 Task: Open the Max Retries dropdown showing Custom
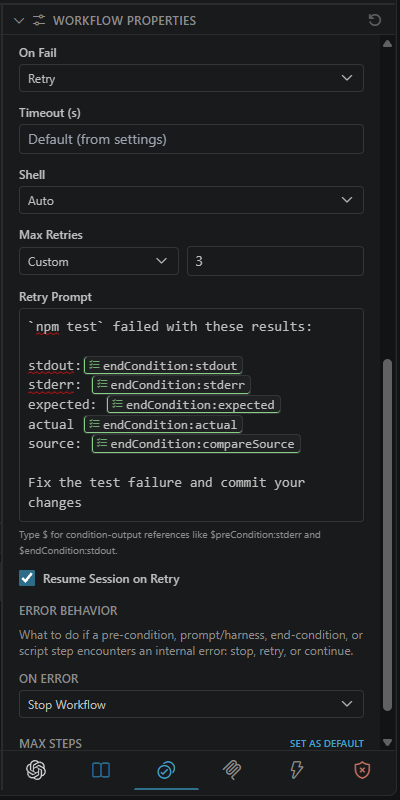point(99,261)
